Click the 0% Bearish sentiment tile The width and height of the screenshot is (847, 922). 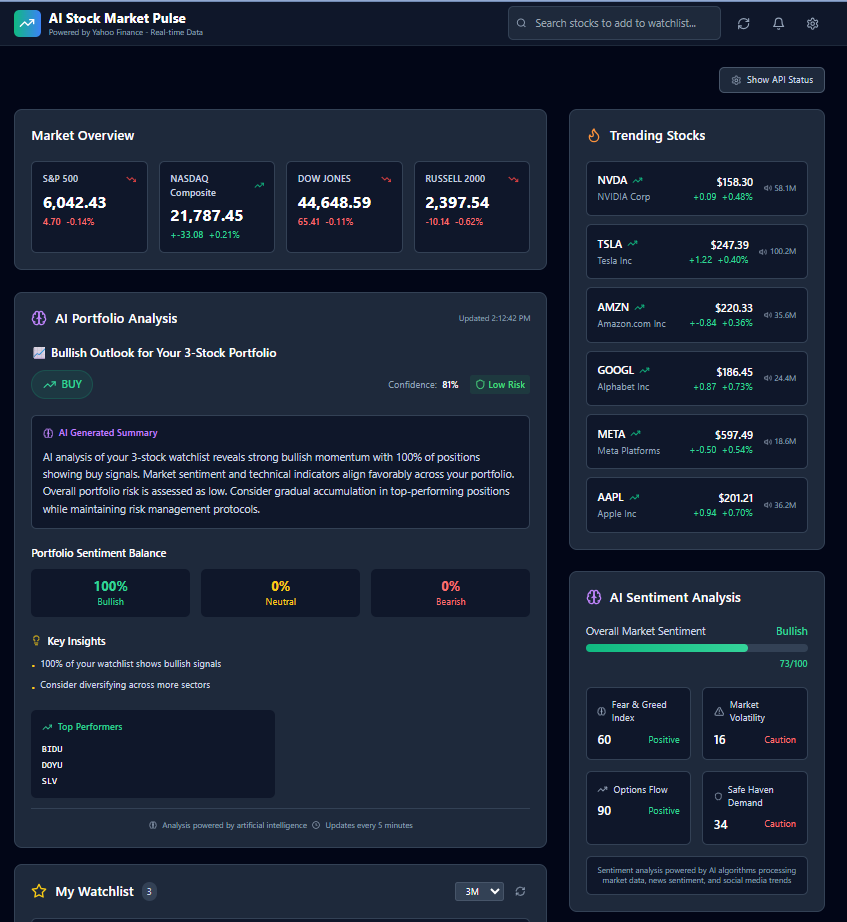(x=451, y=593)
